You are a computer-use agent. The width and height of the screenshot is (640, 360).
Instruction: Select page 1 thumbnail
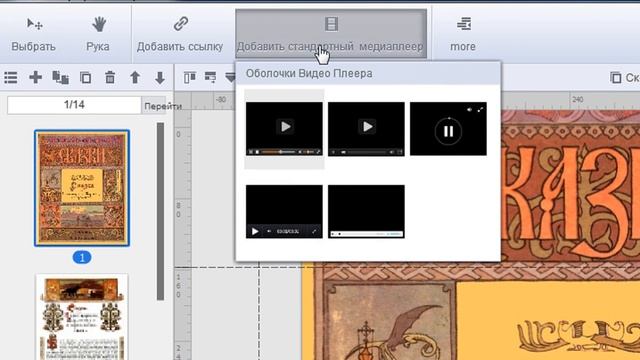tap(82, 188)
